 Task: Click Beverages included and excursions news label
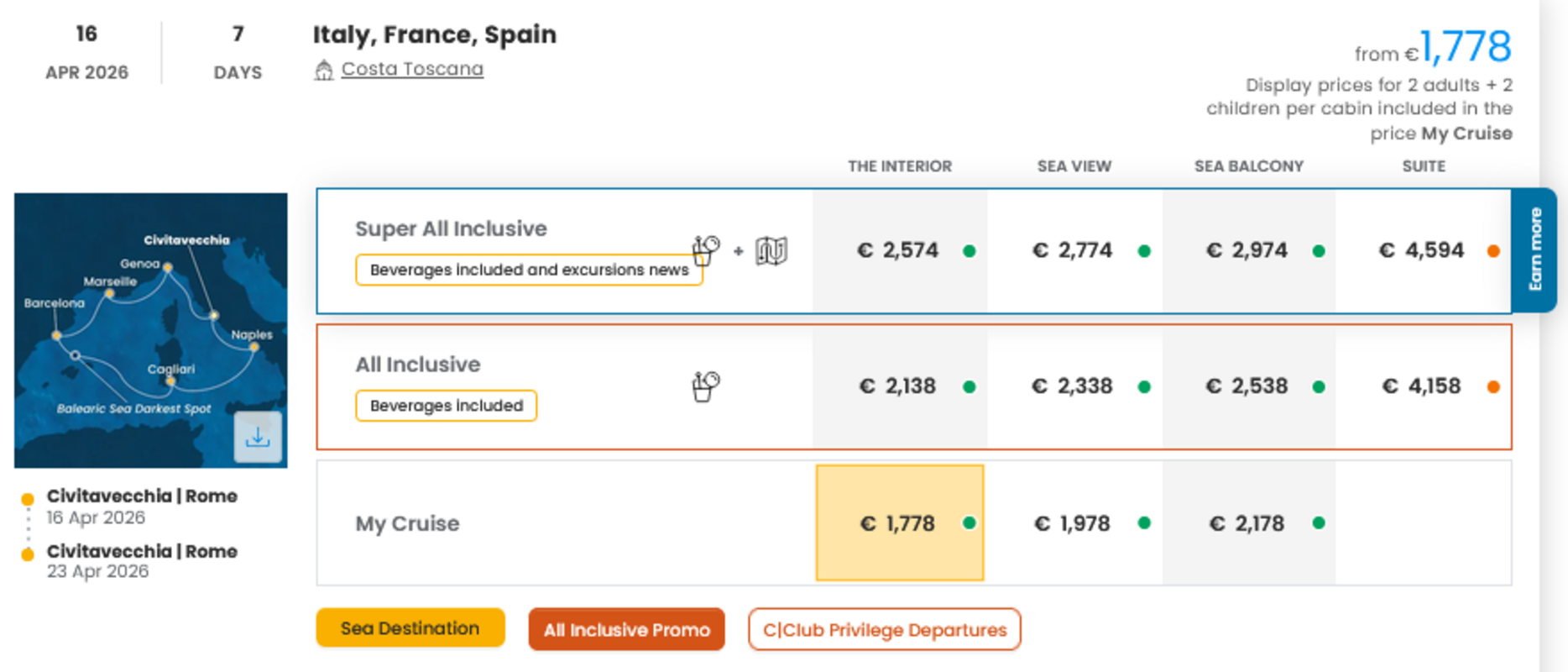coord(529,270)
